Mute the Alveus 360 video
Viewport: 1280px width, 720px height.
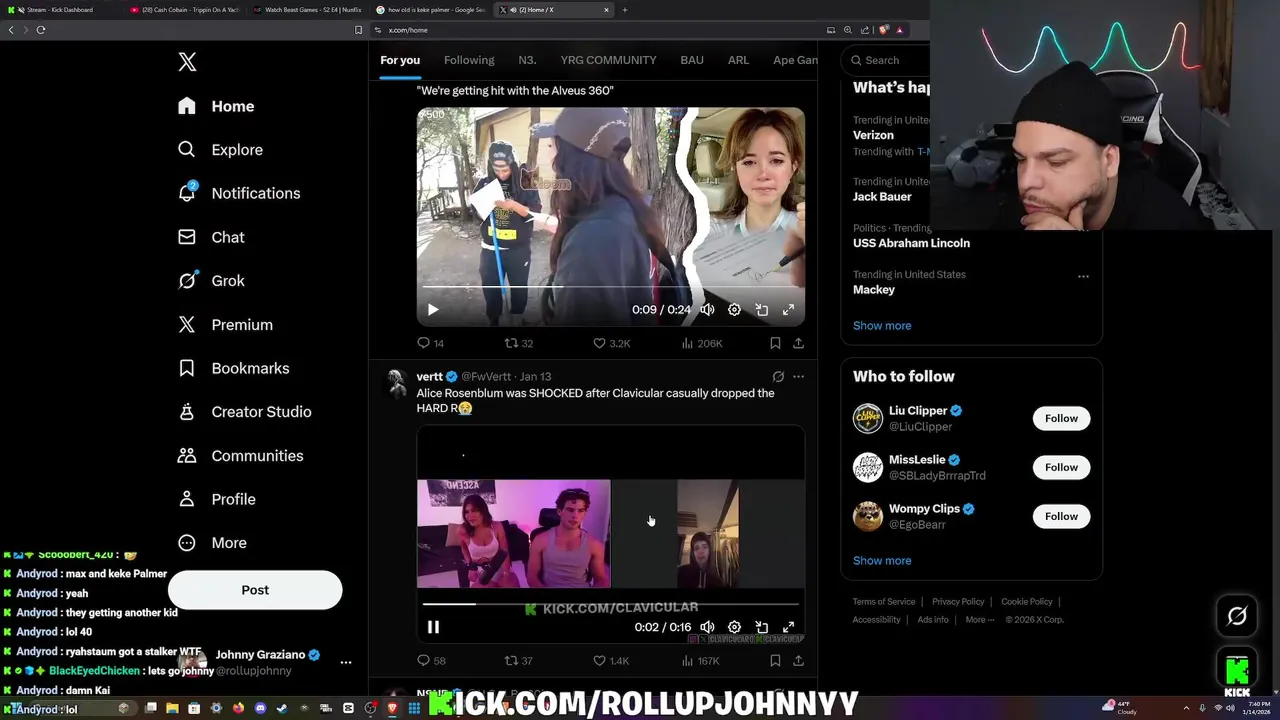tap(707, 310)
